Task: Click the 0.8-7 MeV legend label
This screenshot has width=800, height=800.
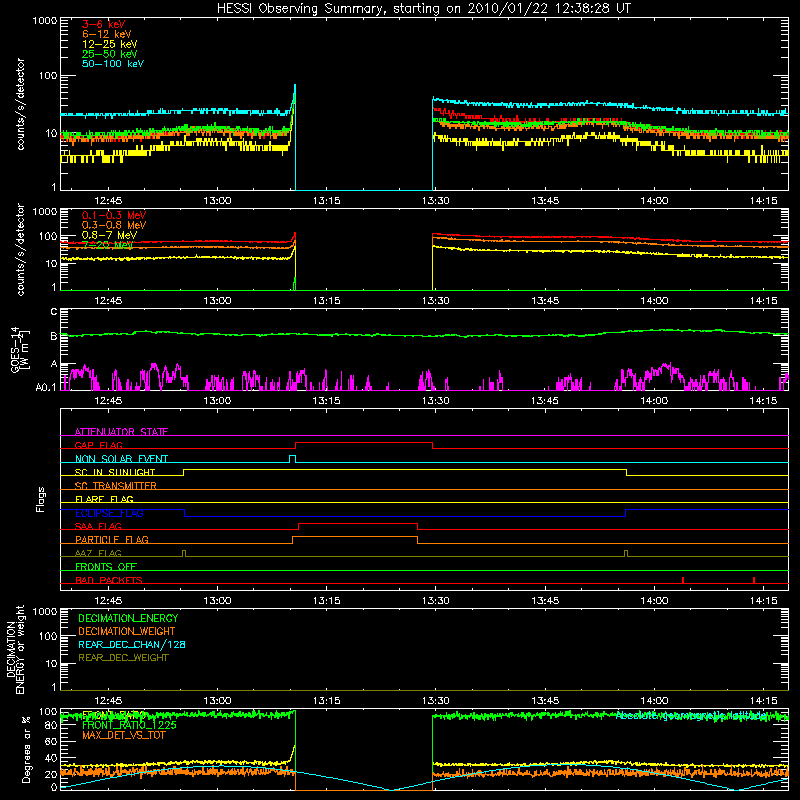Action: [109, 235]
